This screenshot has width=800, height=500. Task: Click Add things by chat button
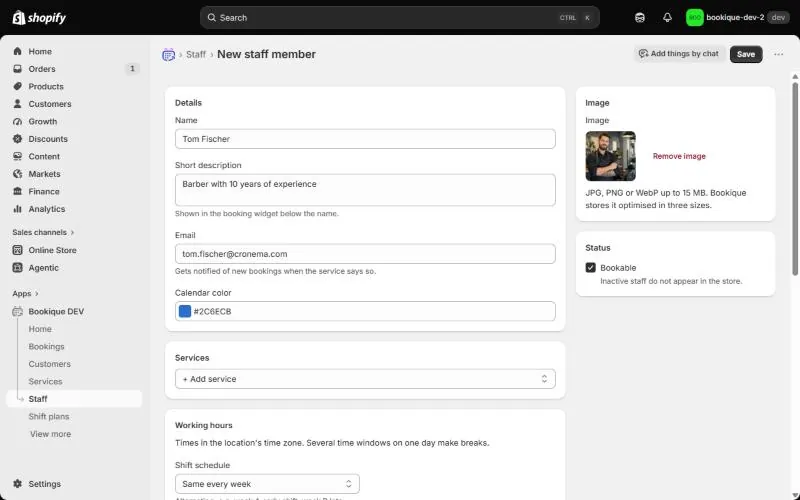click(x=679, y=54)
